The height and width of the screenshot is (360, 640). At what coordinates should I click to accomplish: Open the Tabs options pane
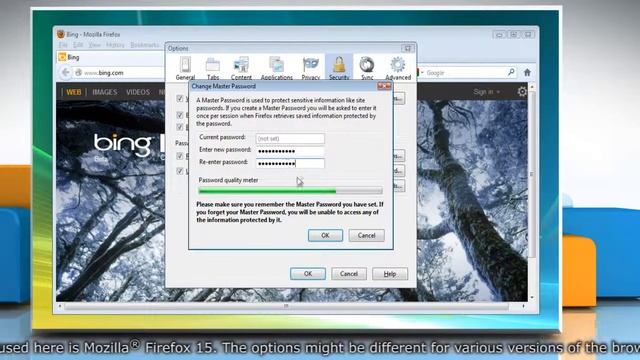point(213,68)
